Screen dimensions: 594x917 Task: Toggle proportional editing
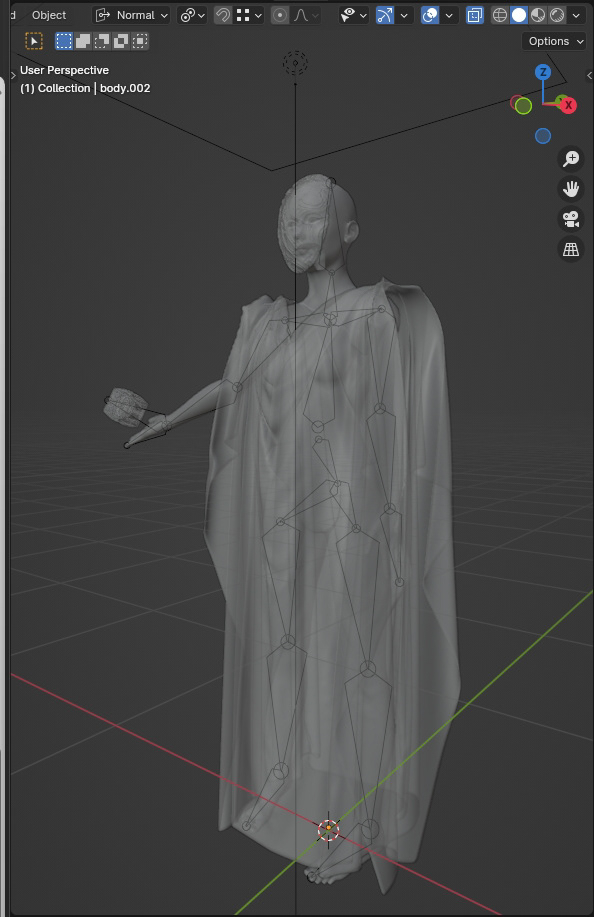coord(280,15)
